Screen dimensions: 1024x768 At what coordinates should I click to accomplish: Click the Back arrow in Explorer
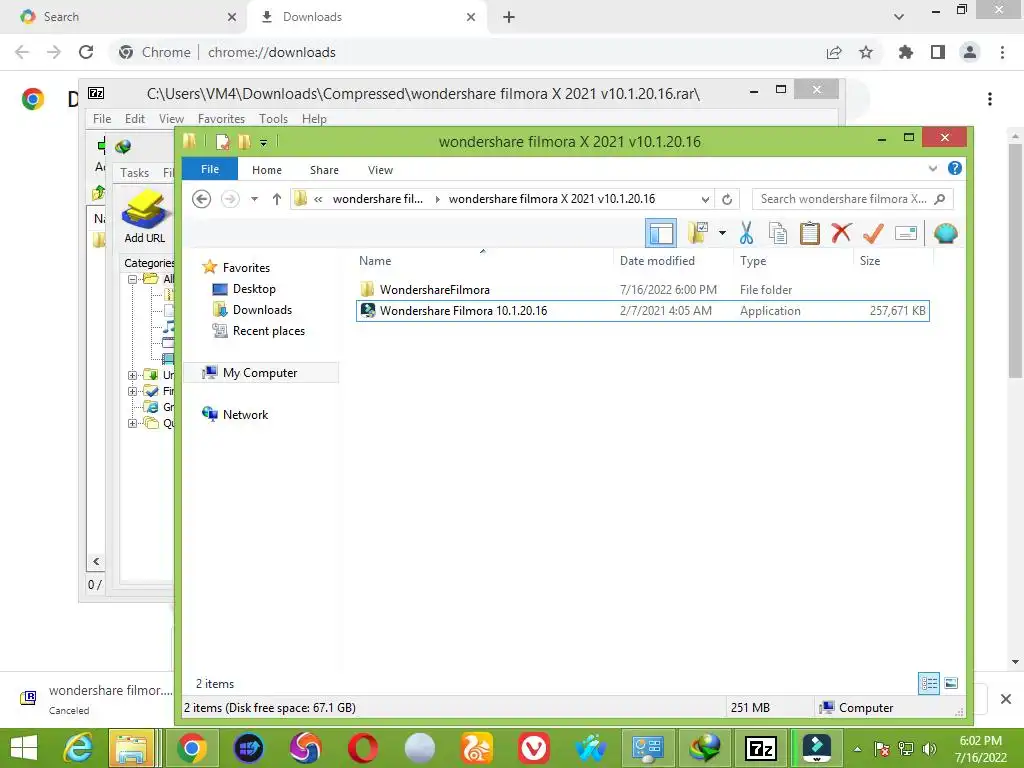[201, 199]
